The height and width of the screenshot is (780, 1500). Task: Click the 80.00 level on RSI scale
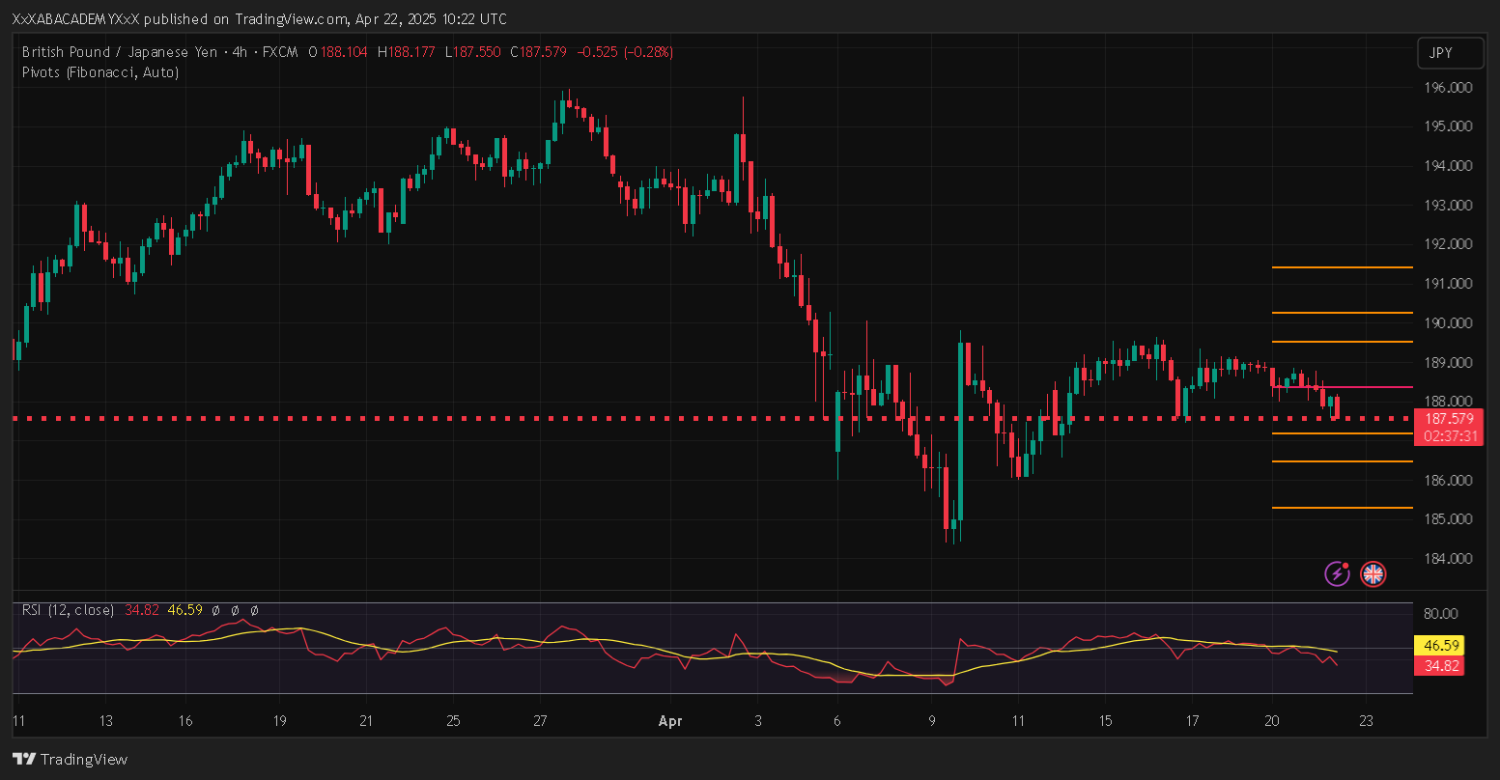1443,614
